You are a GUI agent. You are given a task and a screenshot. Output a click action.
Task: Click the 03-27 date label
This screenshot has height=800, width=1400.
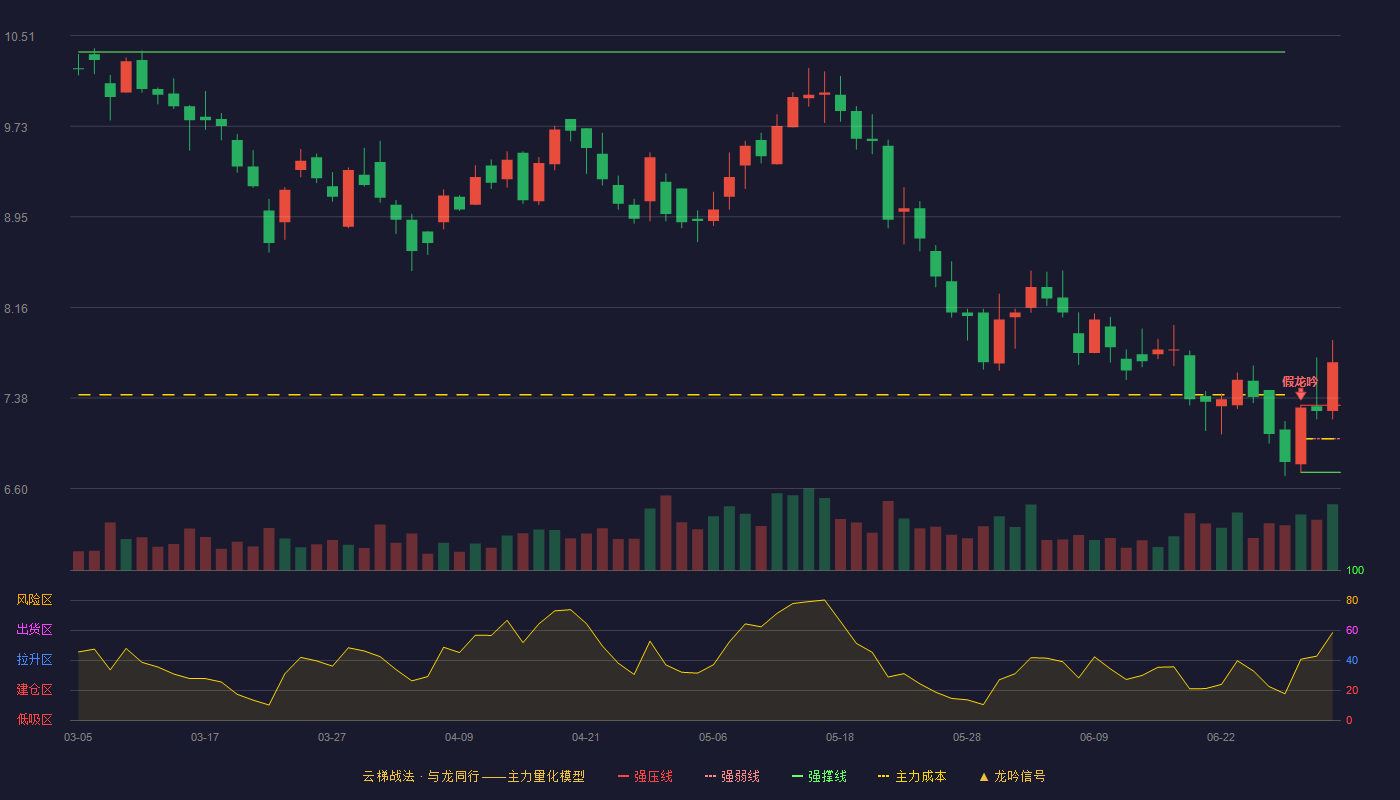[332, 737]
